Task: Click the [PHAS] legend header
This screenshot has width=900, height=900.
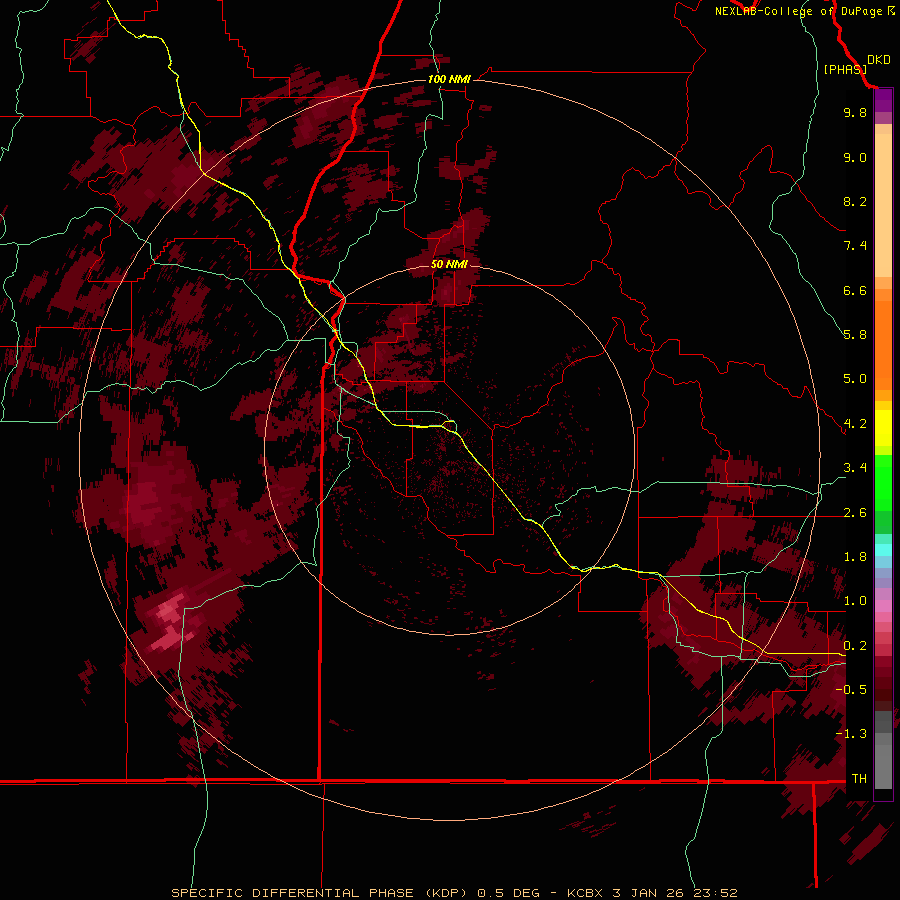Action: 845,69
